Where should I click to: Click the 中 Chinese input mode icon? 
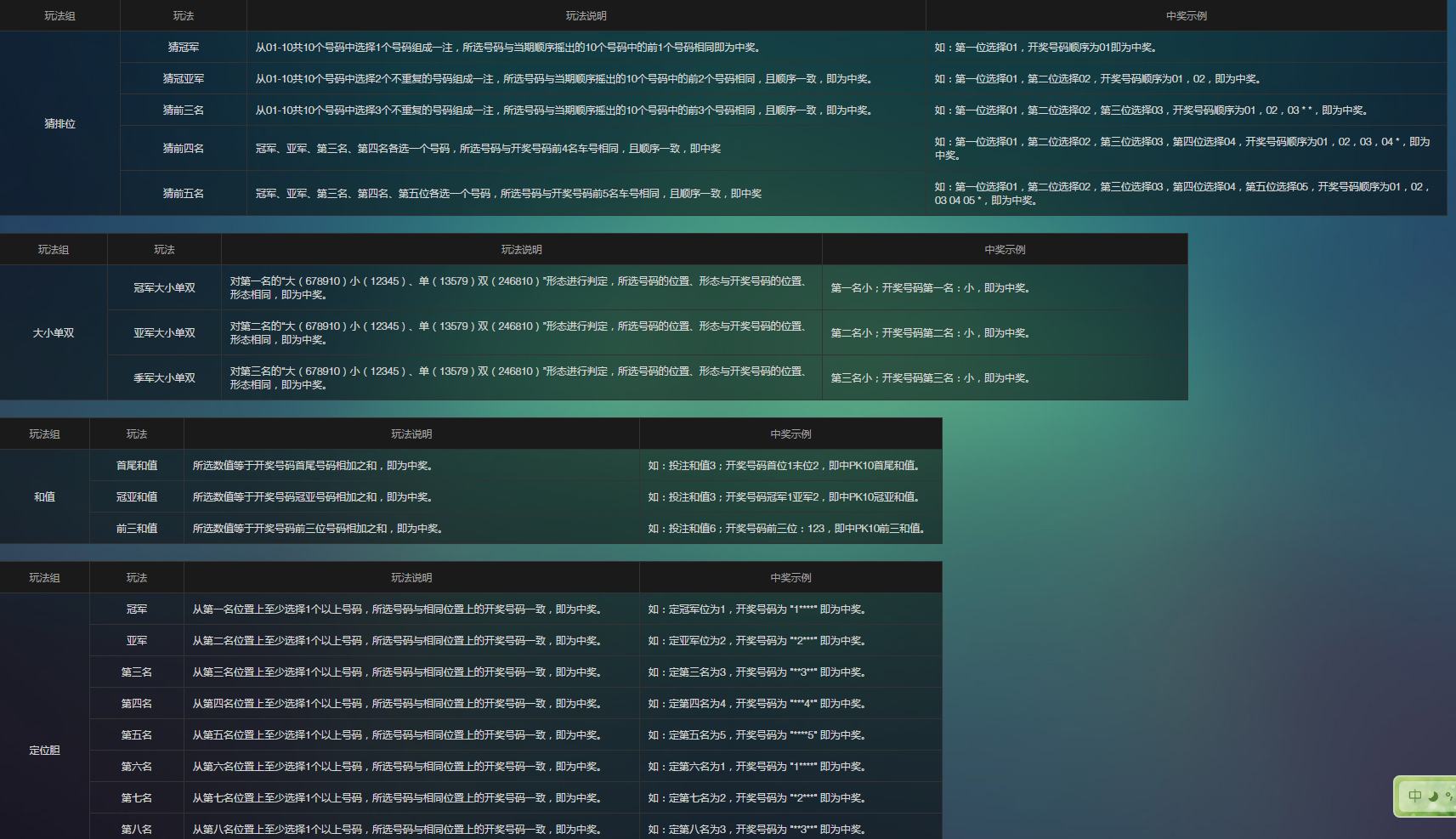(1414, 796)
